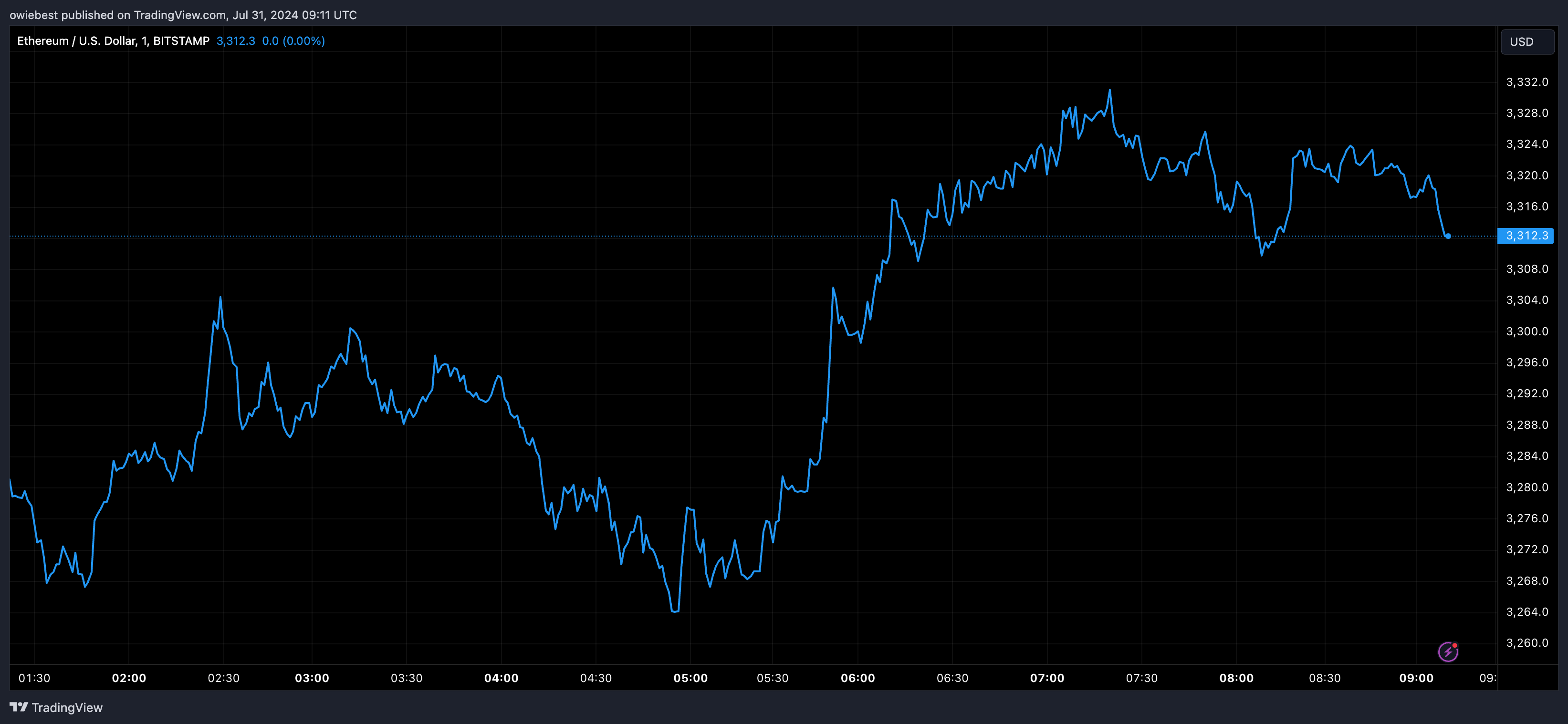Viewport: 1568px width, 724px height.
Task: Click the 06:30 time axis label
Action: click(x=952, y=678)
